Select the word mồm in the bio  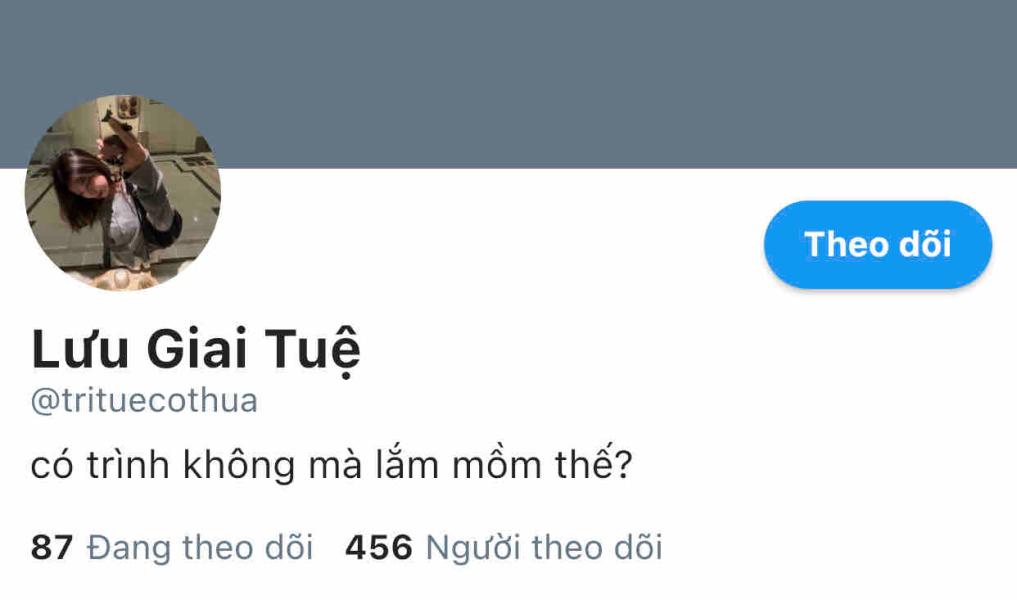[496, 465]
